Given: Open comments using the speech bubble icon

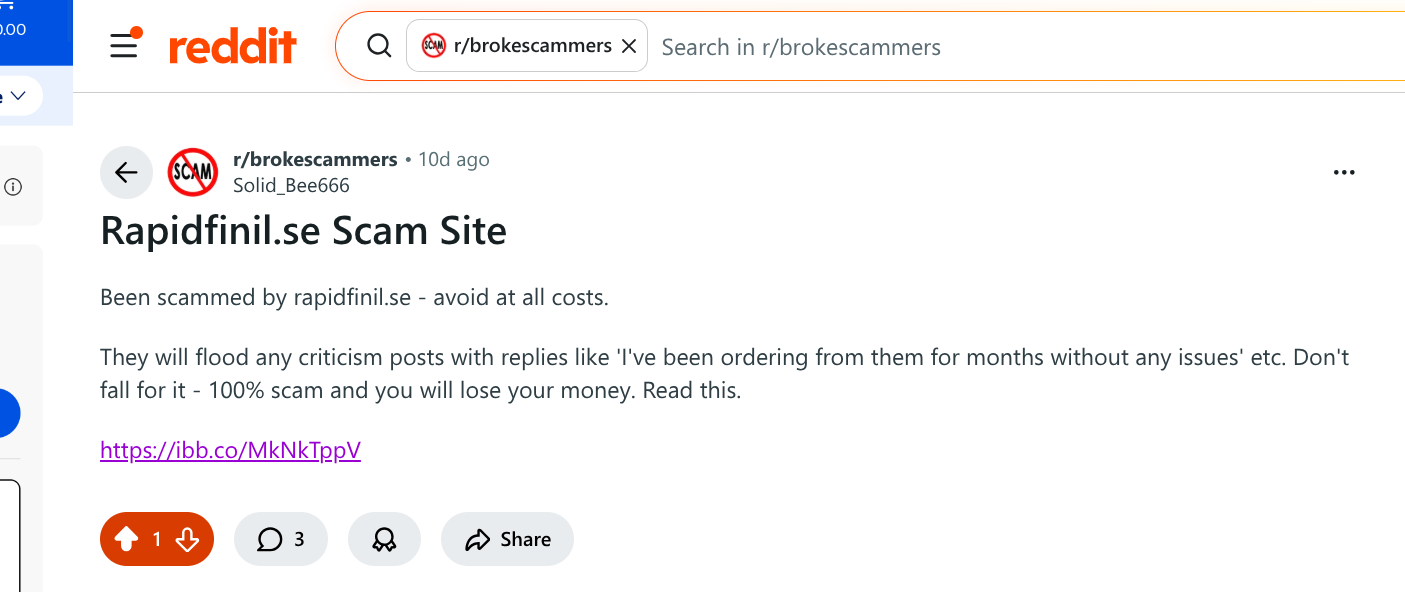Looking at the screenshot, I should 270,539.
